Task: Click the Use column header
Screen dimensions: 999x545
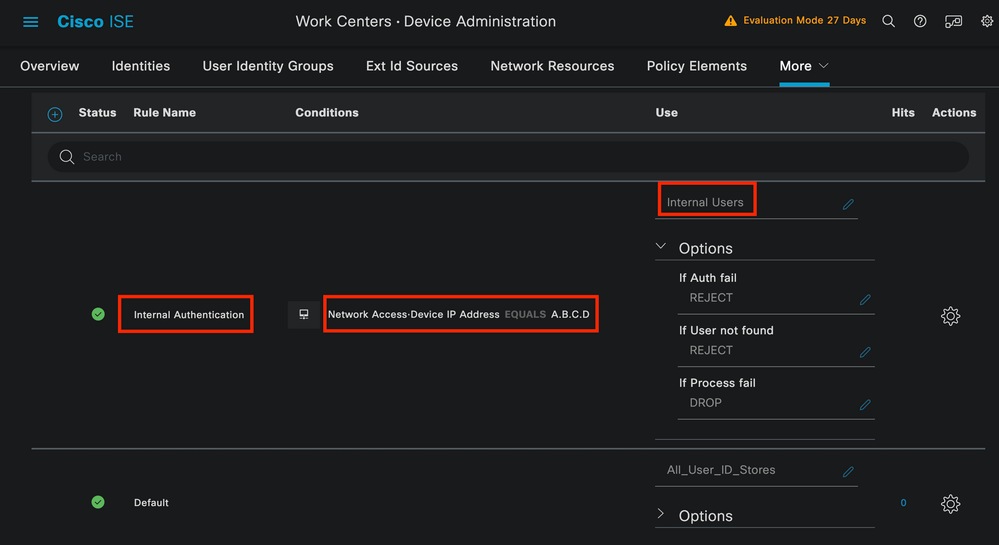Action: 666,113
